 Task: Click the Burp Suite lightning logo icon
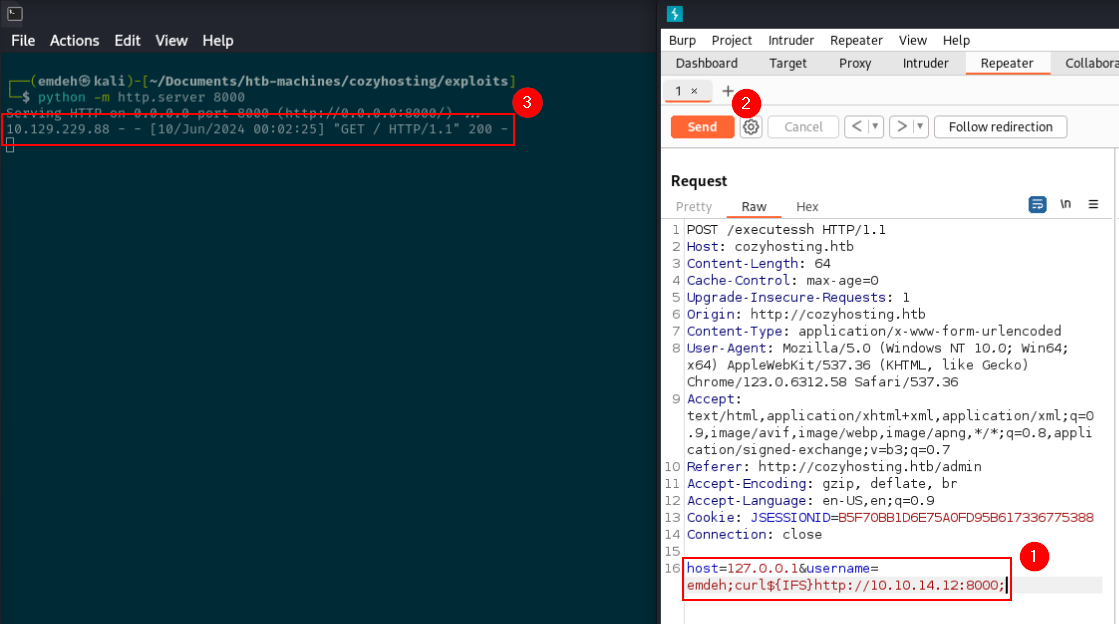(674, 14)
